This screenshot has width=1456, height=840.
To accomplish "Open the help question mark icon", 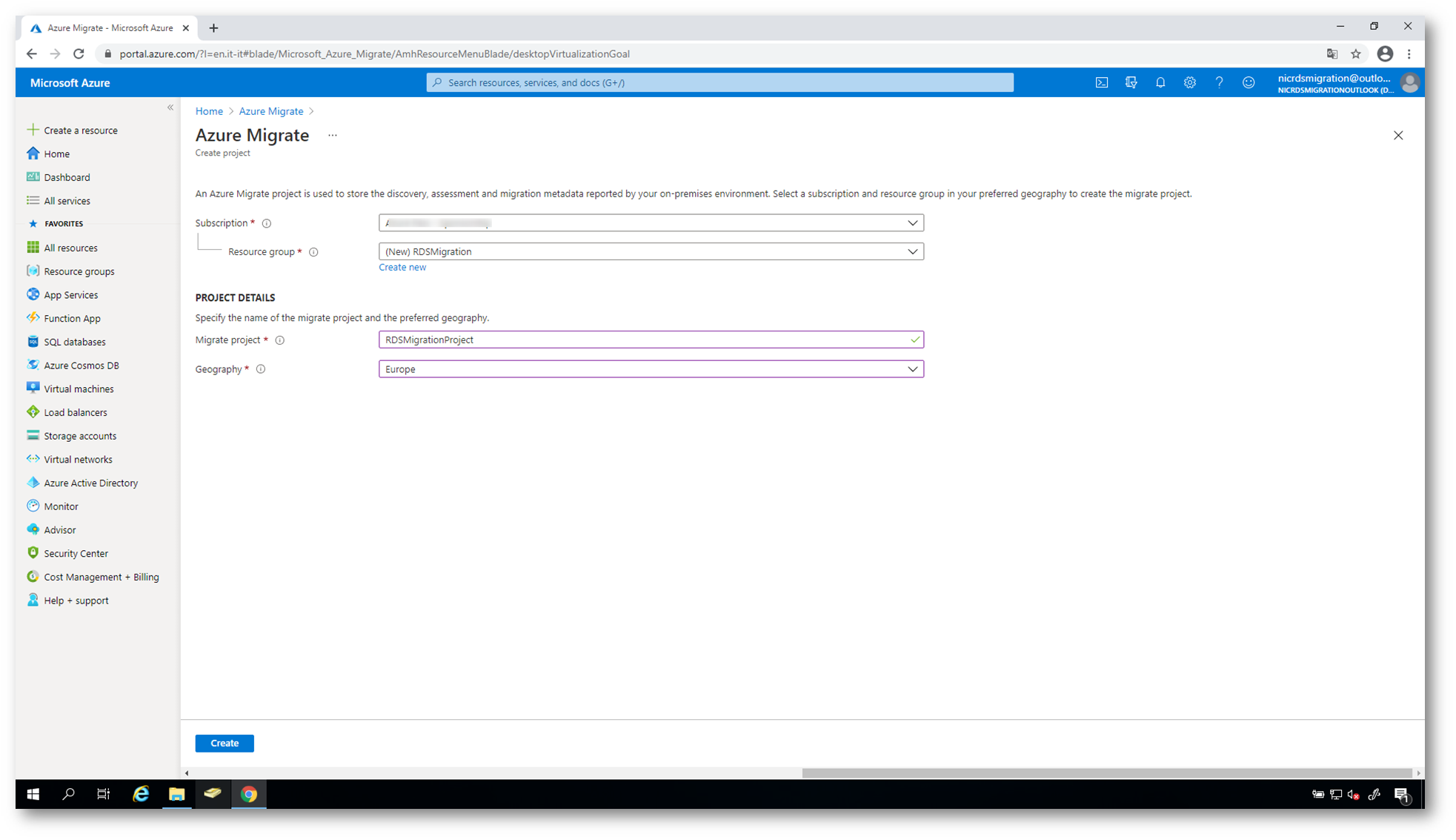I will [1219, 82].
